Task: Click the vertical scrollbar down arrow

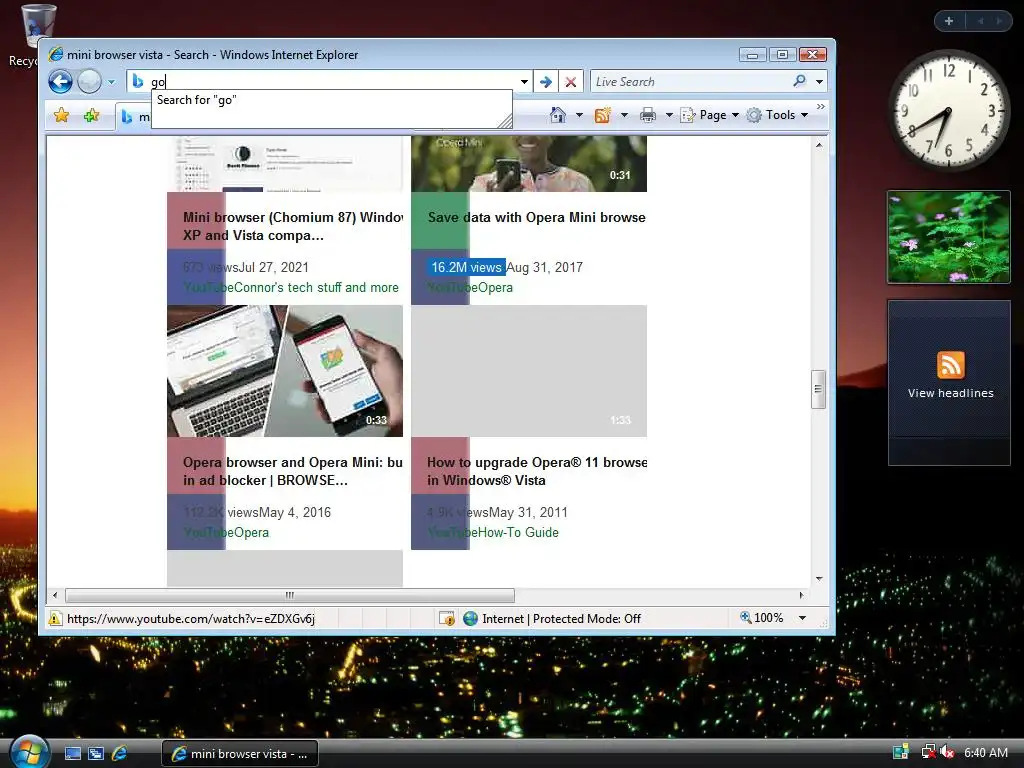Action: pos(818,579)
